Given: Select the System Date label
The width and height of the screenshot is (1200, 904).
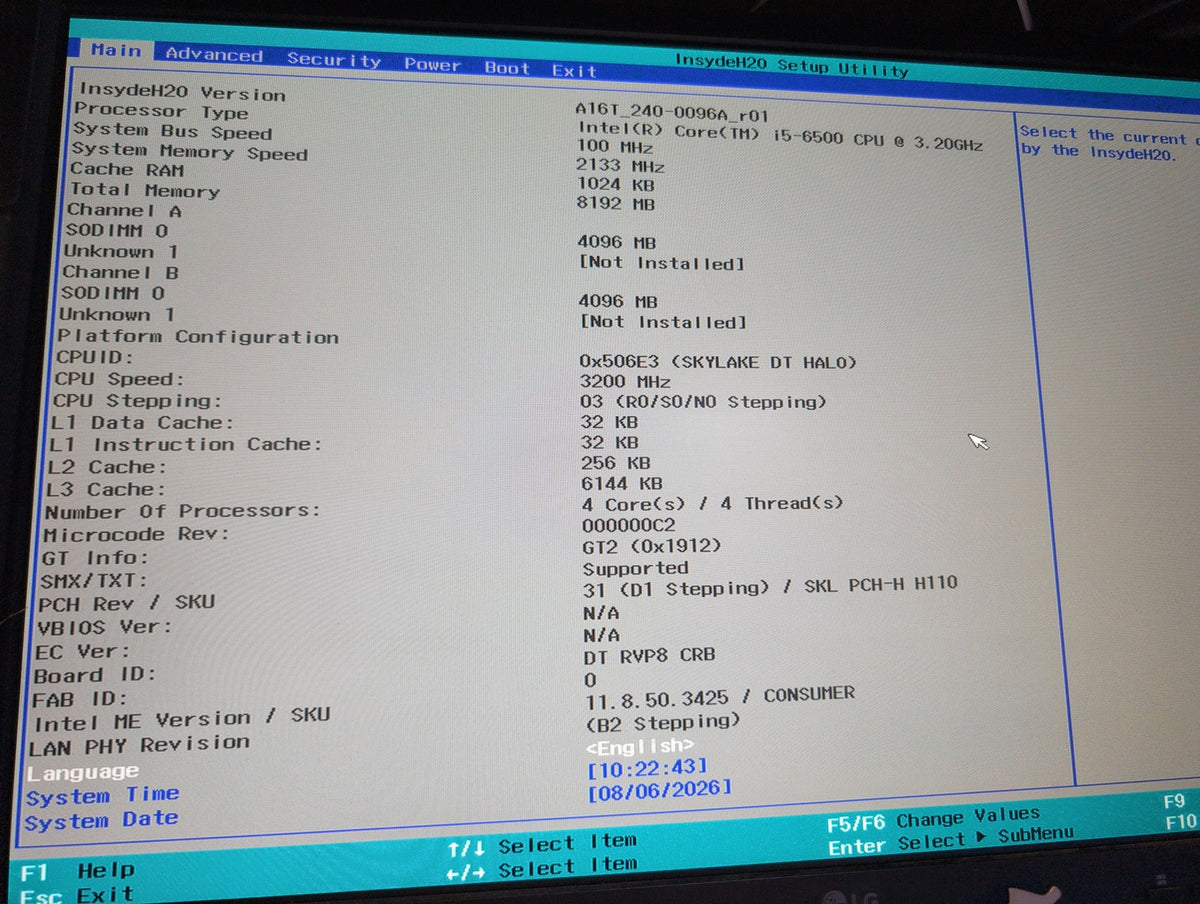Looking at the screenshot, I should [101, 821].
